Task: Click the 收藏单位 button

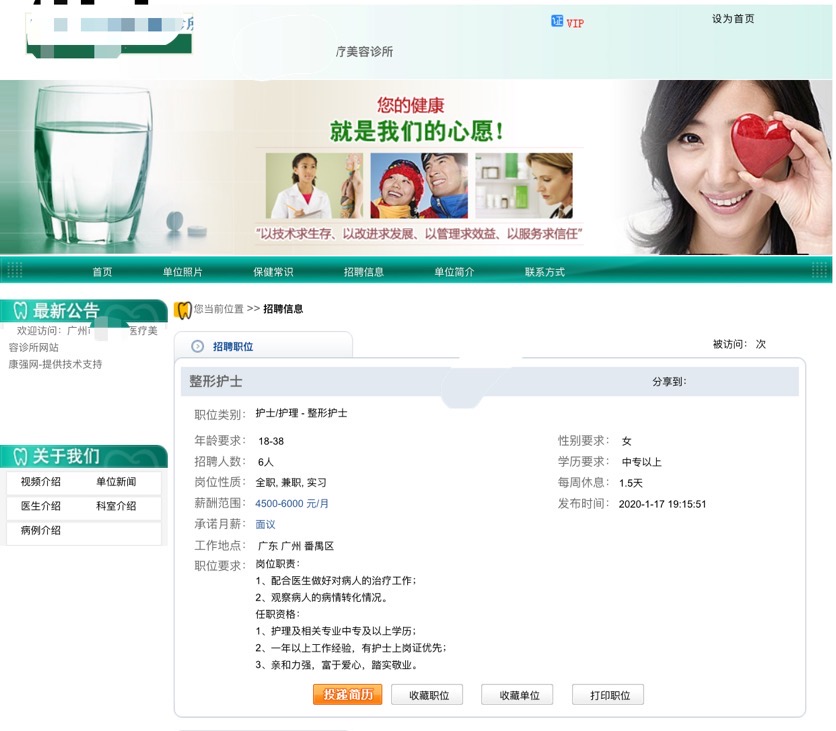Action: 517,695
